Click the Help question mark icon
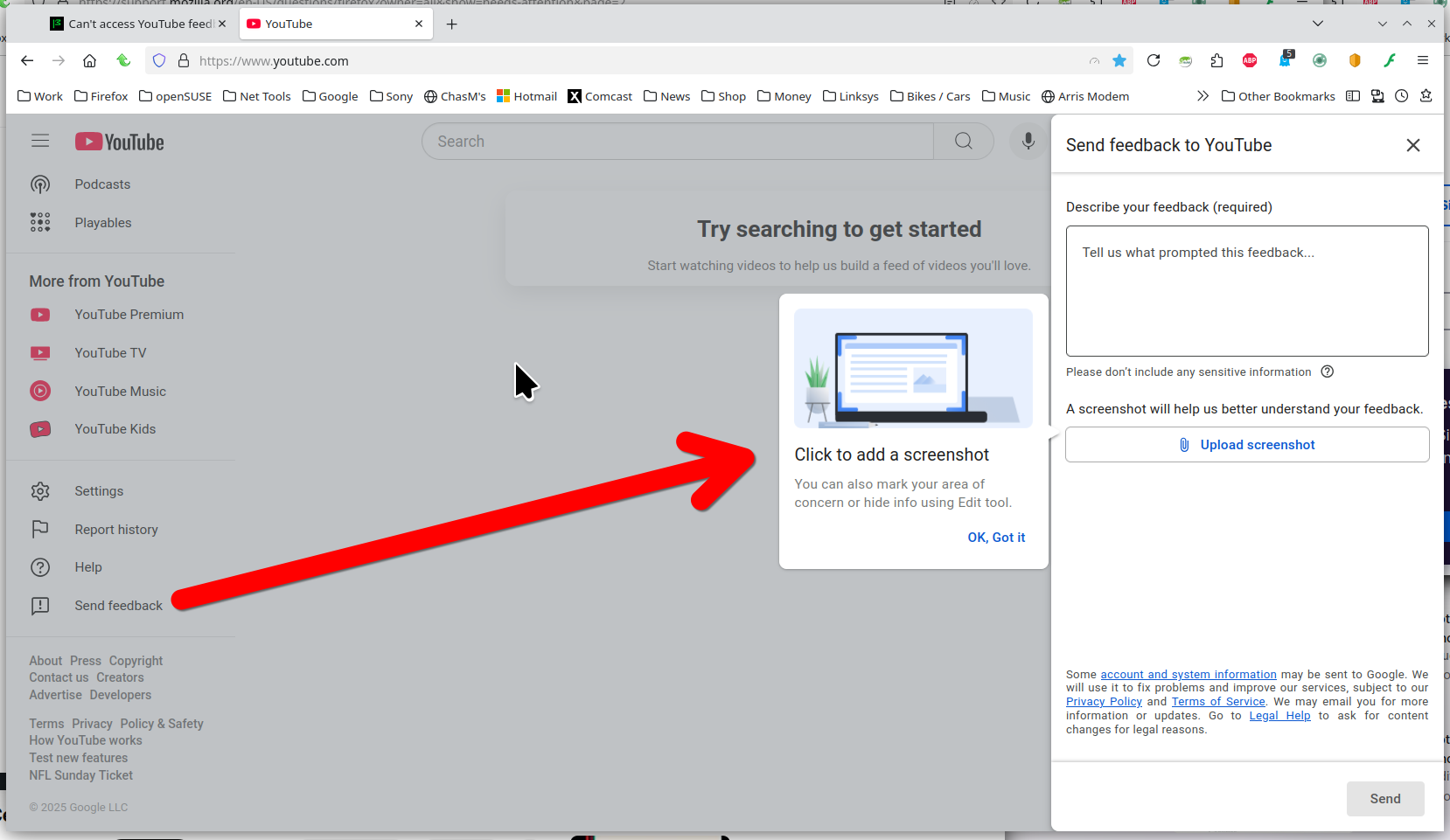 [40, 567]
